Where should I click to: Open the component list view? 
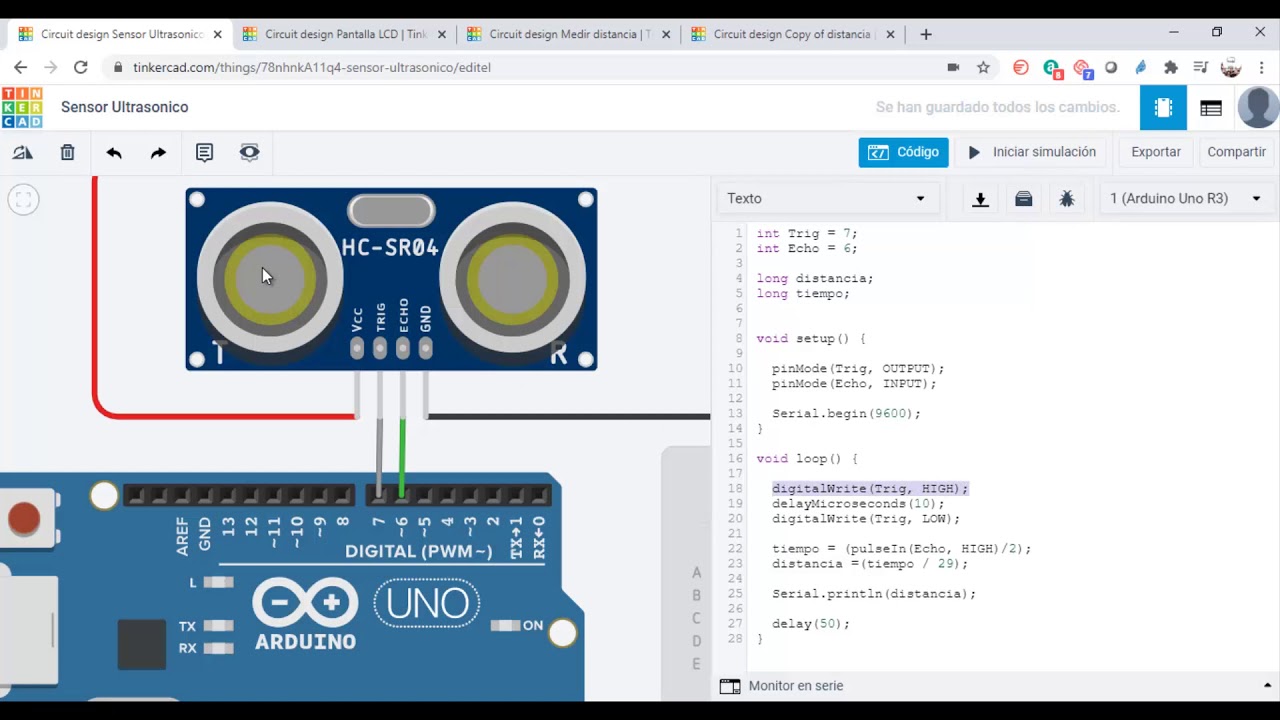[1211, 107]
